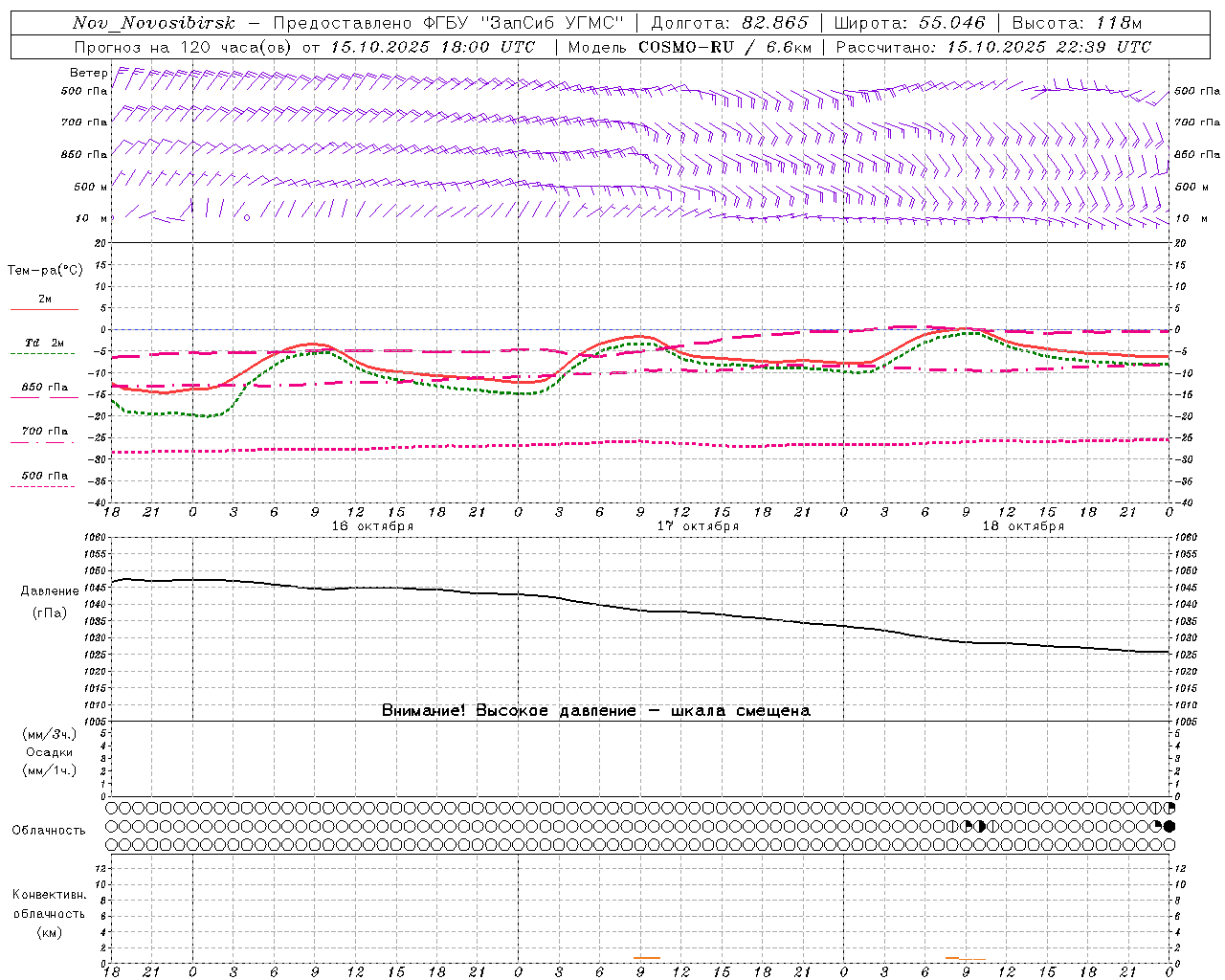This screenshot has height=980, width=1225.
Task: Click the '2м' temperature legend label
Action: [45, 300]
